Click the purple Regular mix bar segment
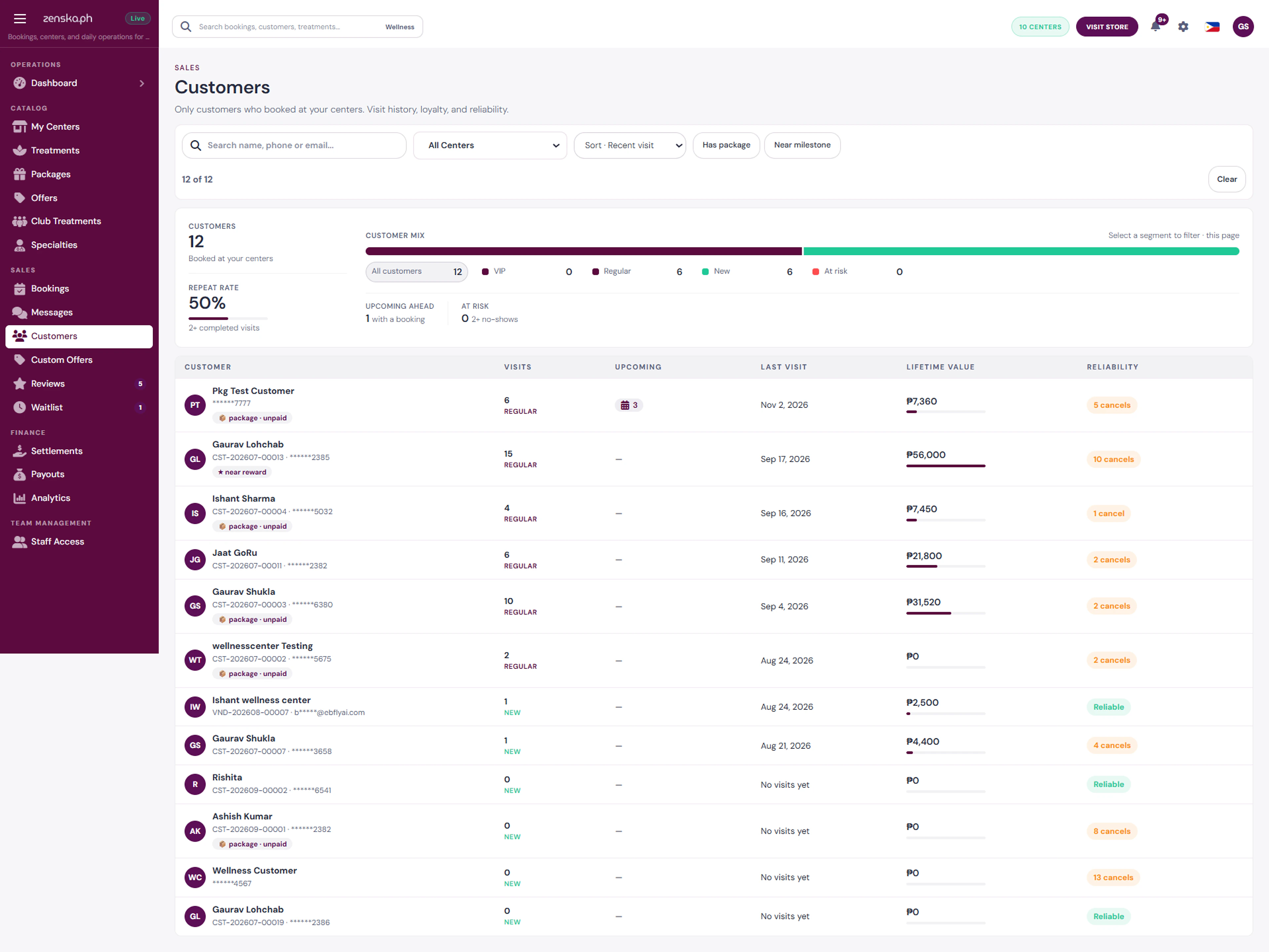Screen dimensions: 1269x952 583,251
